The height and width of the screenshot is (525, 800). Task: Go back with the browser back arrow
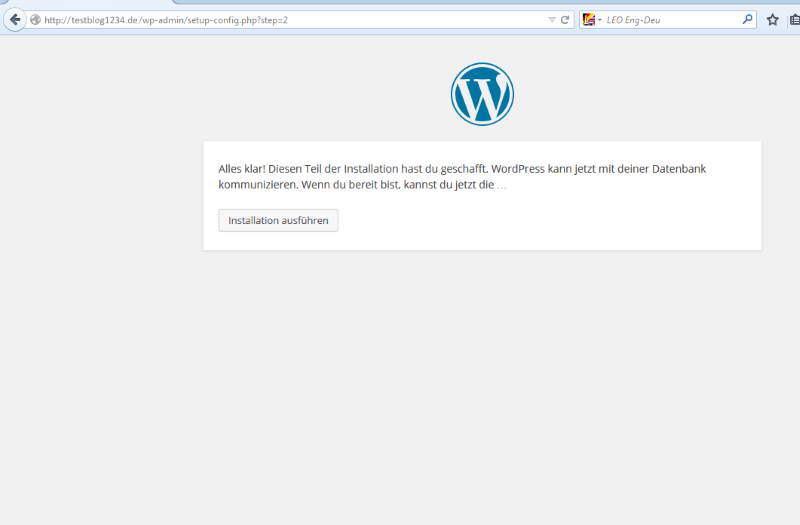tap(15, 20)
